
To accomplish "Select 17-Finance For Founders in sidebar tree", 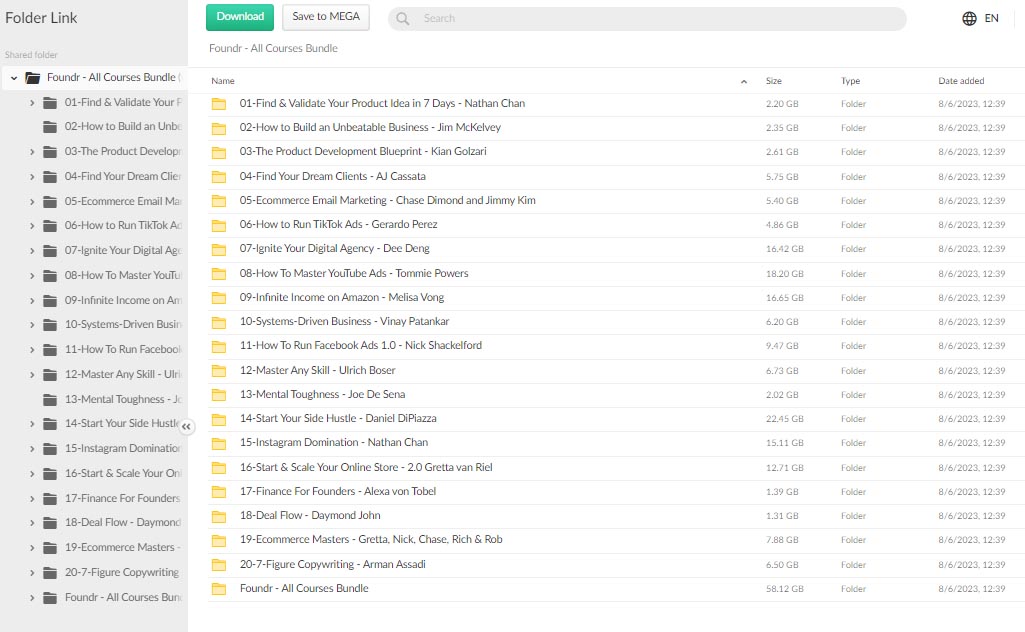I will [122, 499].
